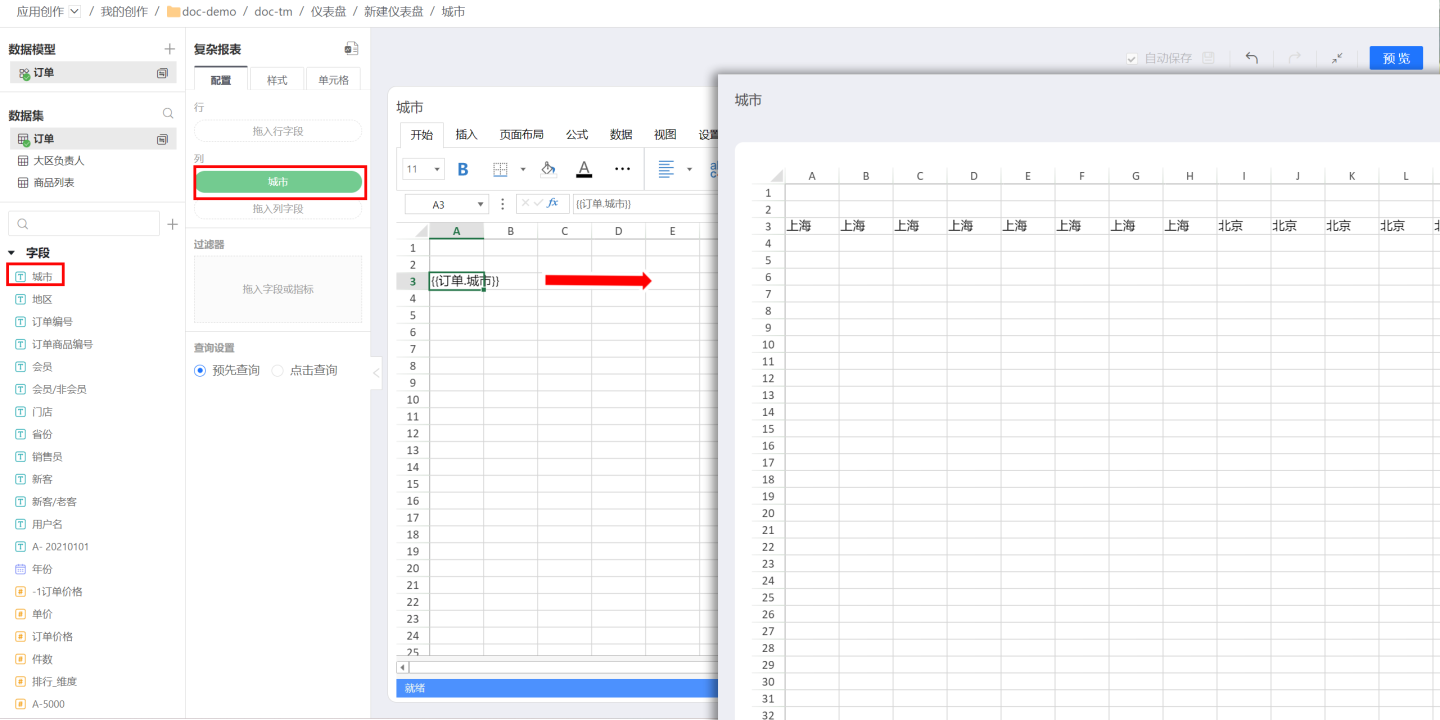Click the collapse fullscreen arrows icon
Screen dimensions: 1440x720
coord(1337,58)
